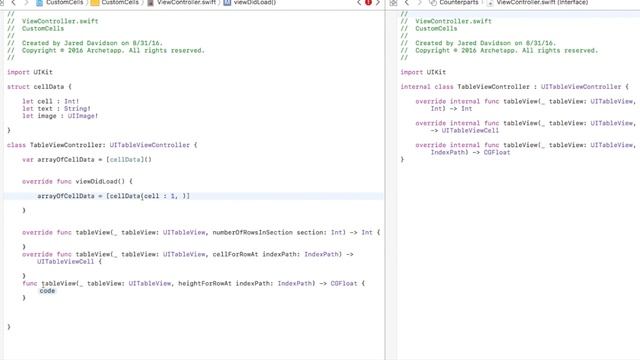Open the ViewController.swift breadcrumb in left jump bar
Screen dimensions: 640x360
tap(181, 2)
